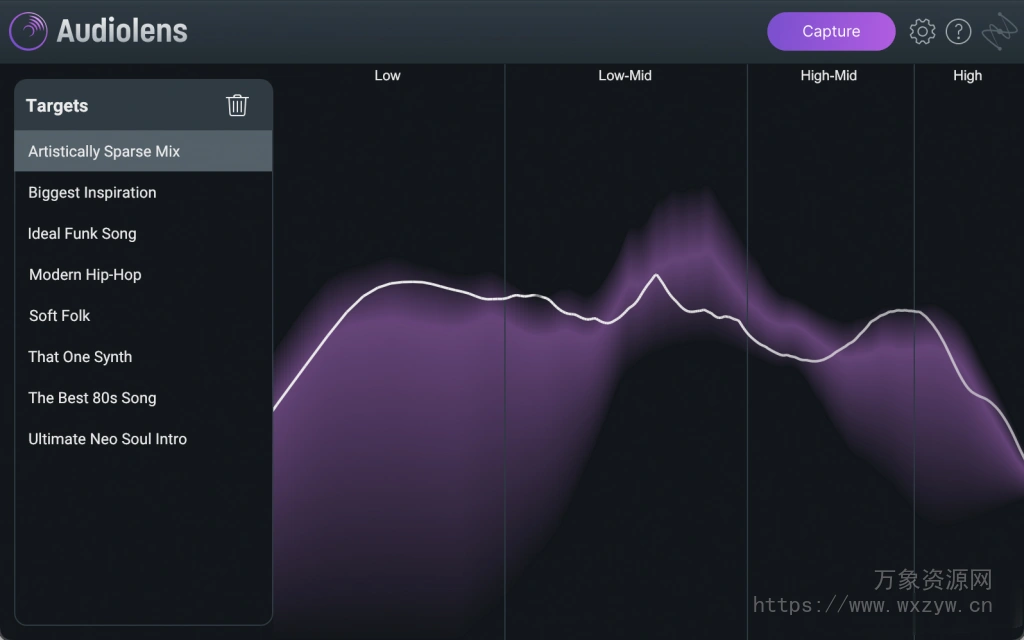Click the Audiolens spiral logo
The height and width of the screenshot is (640, 1024).
(x=27, y=30)
